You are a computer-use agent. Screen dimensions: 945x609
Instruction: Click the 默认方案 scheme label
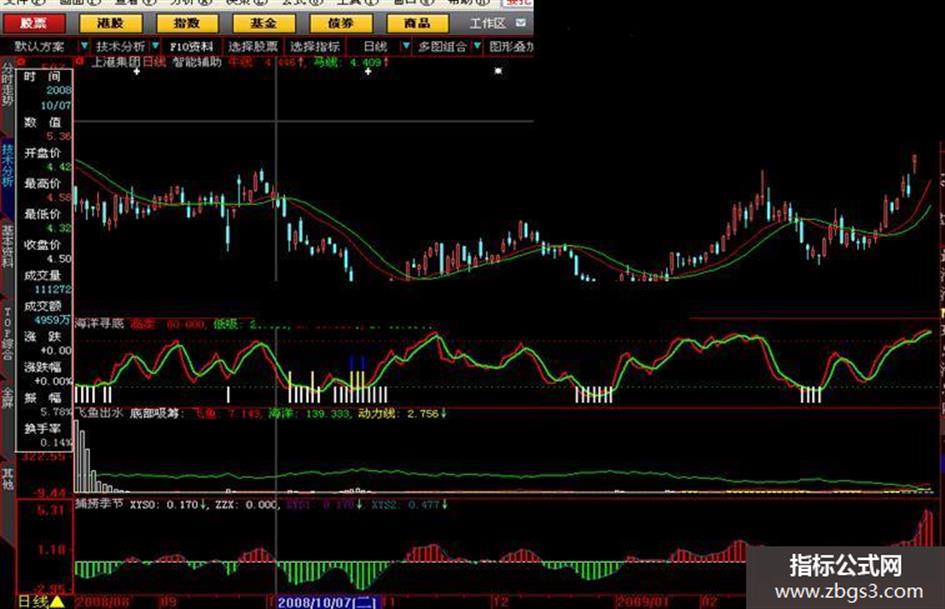point(40,46)
